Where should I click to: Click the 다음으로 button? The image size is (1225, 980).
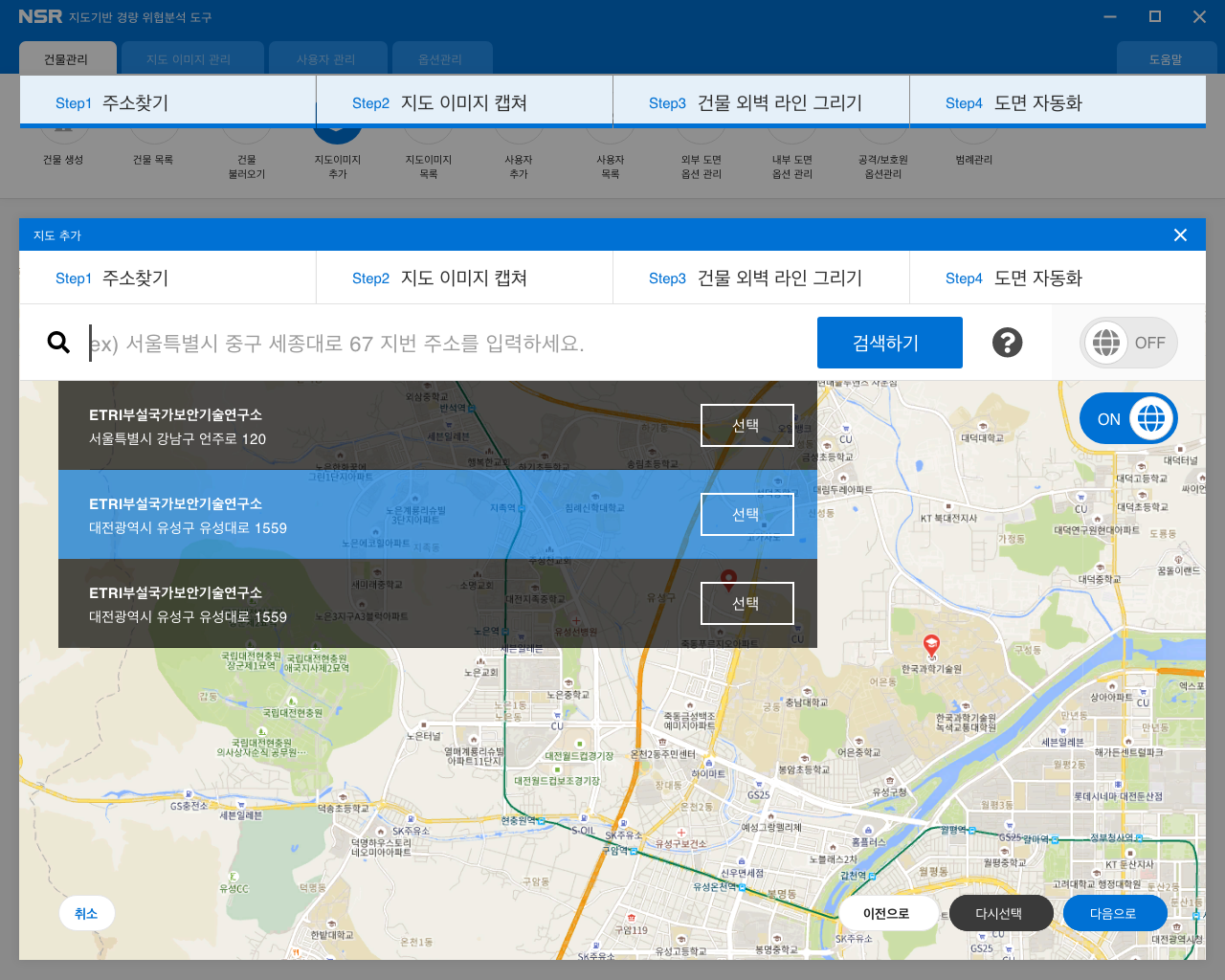[x=1113, y=913]
